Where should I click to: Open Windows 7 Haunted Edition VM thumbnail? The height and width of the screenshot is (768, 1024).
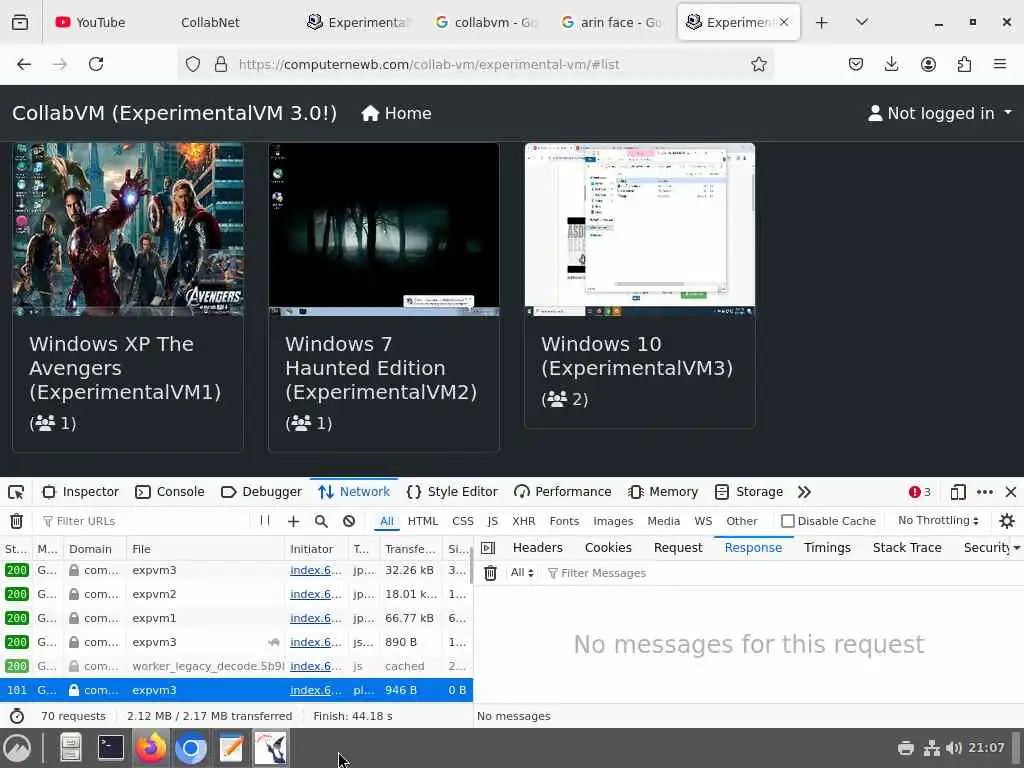point(384,230)
